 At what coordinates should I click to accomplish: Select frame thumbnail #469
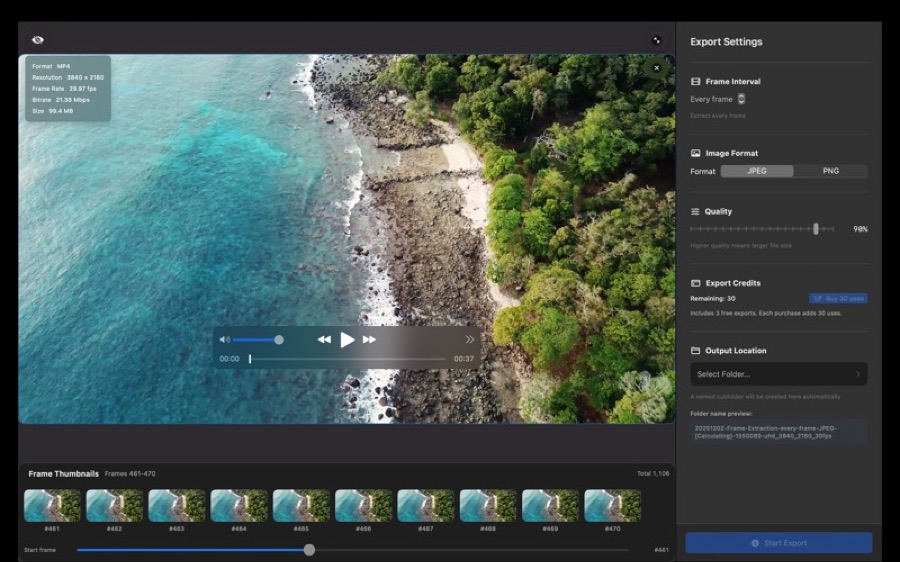click(550, 506)
